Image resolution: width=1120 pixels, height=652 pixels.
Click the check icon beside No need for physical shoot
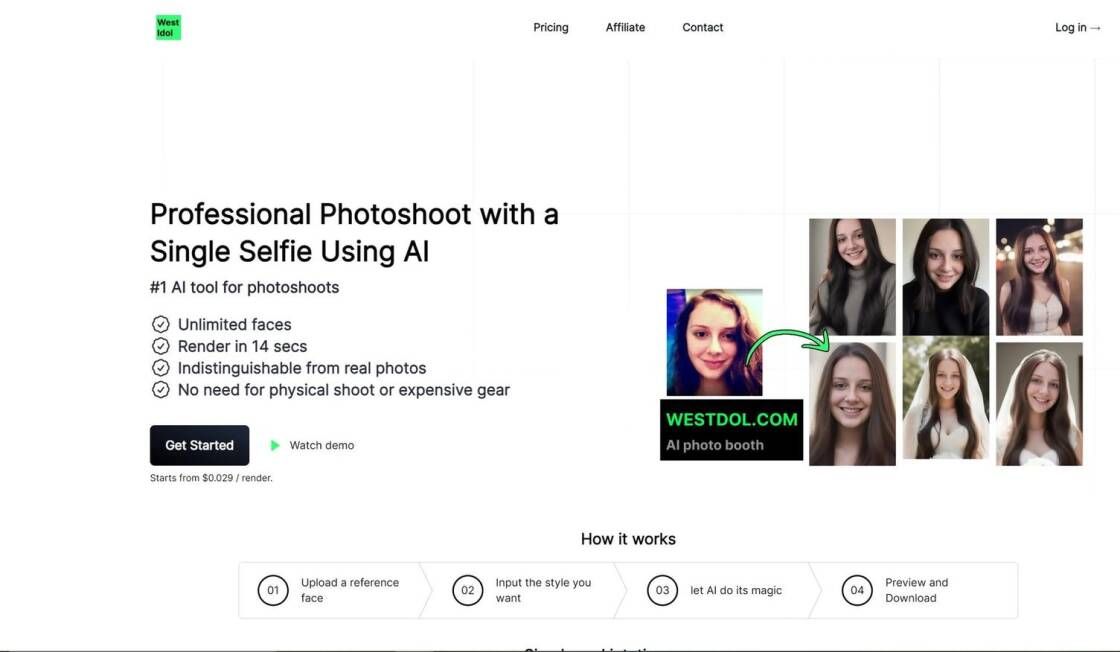coord(161,390)
